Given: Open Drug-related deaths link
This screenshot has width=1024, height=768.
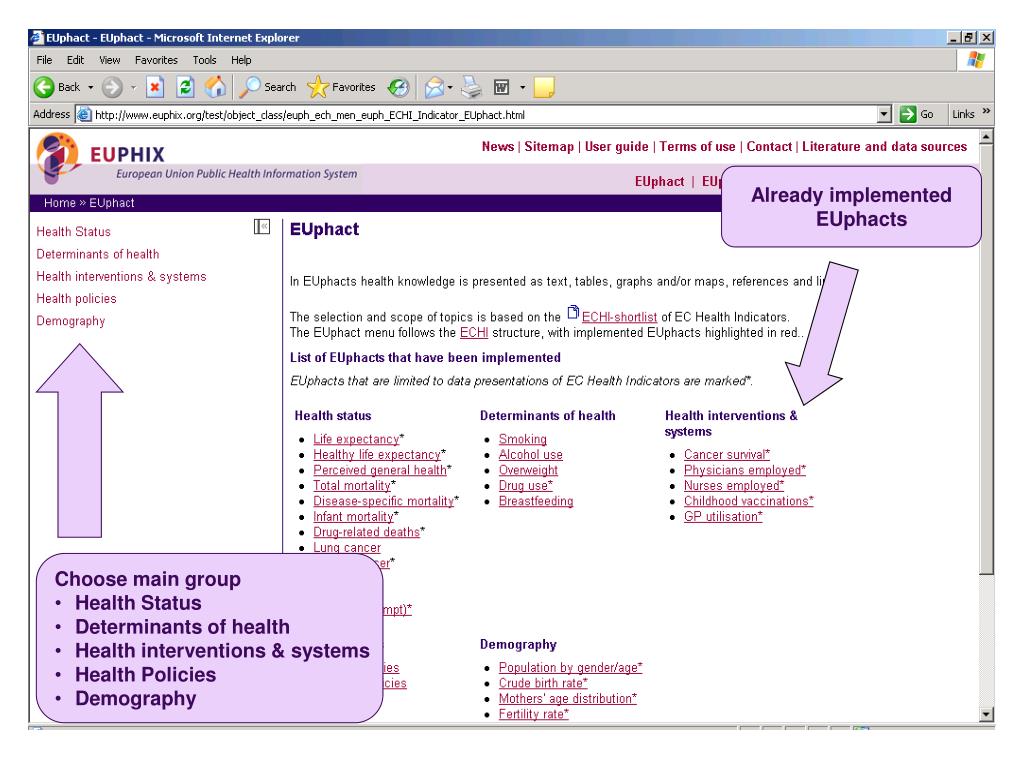Looking at the screenshot, I should click(x=366, y=532).
